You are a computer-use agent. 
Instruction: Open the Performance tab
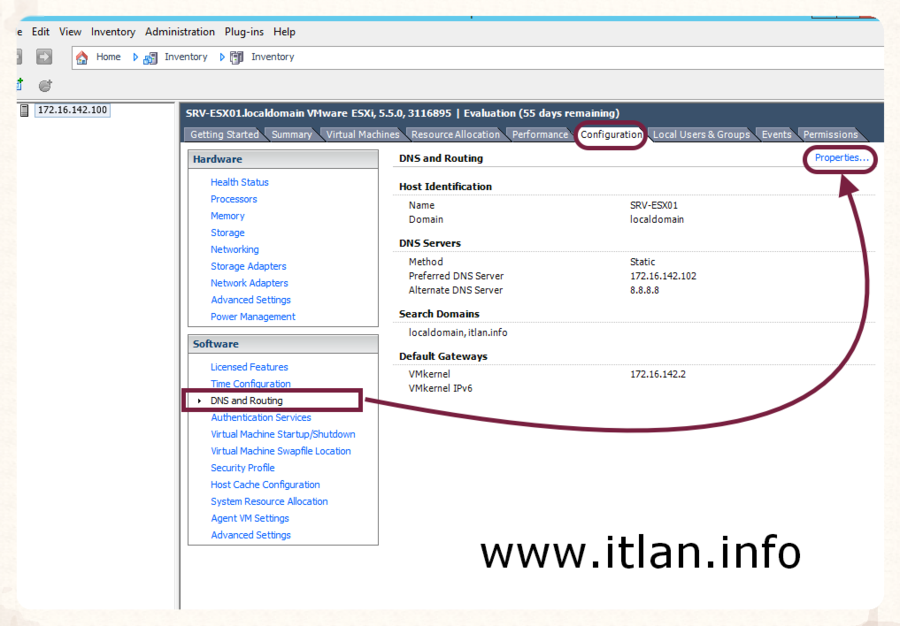pyautogui.click(x=540, y=135)
